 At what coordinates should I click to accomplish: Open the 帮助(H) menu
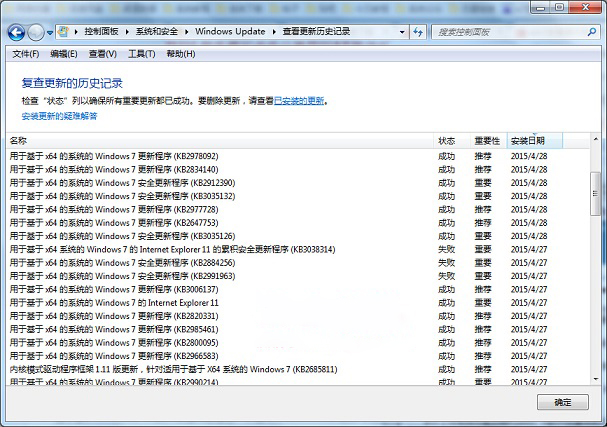[181, 54]
